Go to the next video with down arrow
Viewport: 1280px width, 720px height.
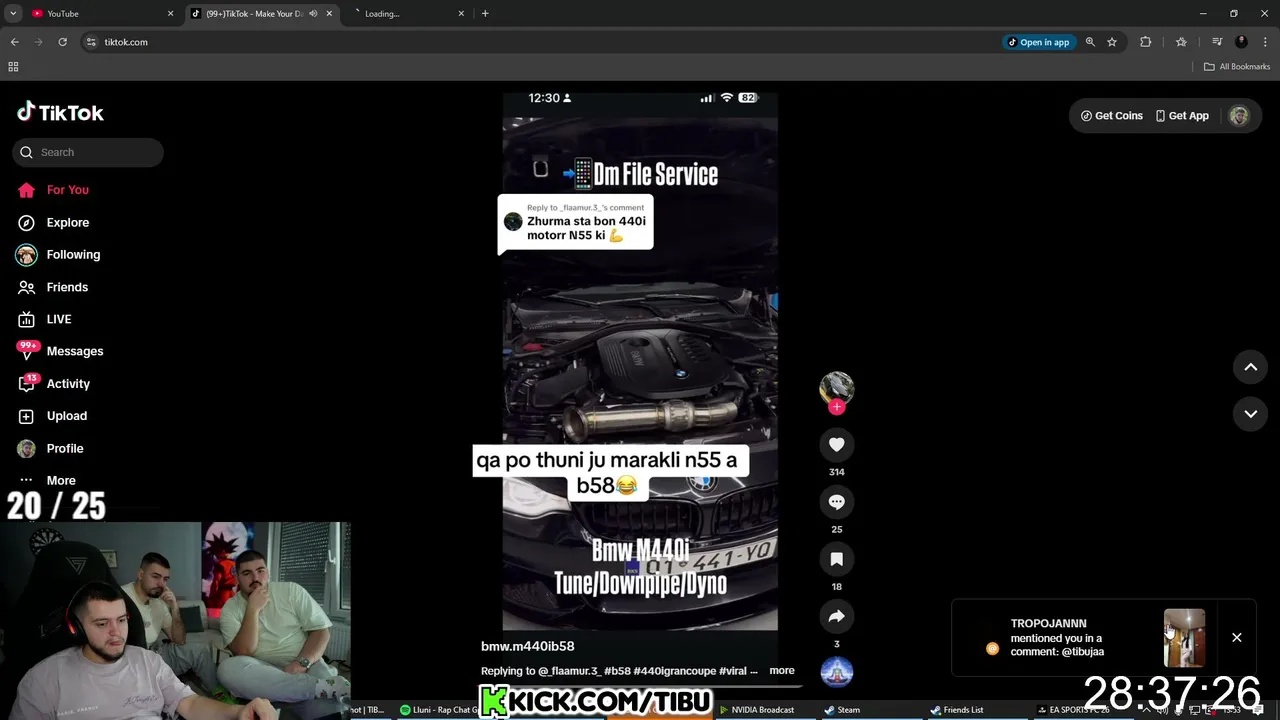pos(1250,413)
